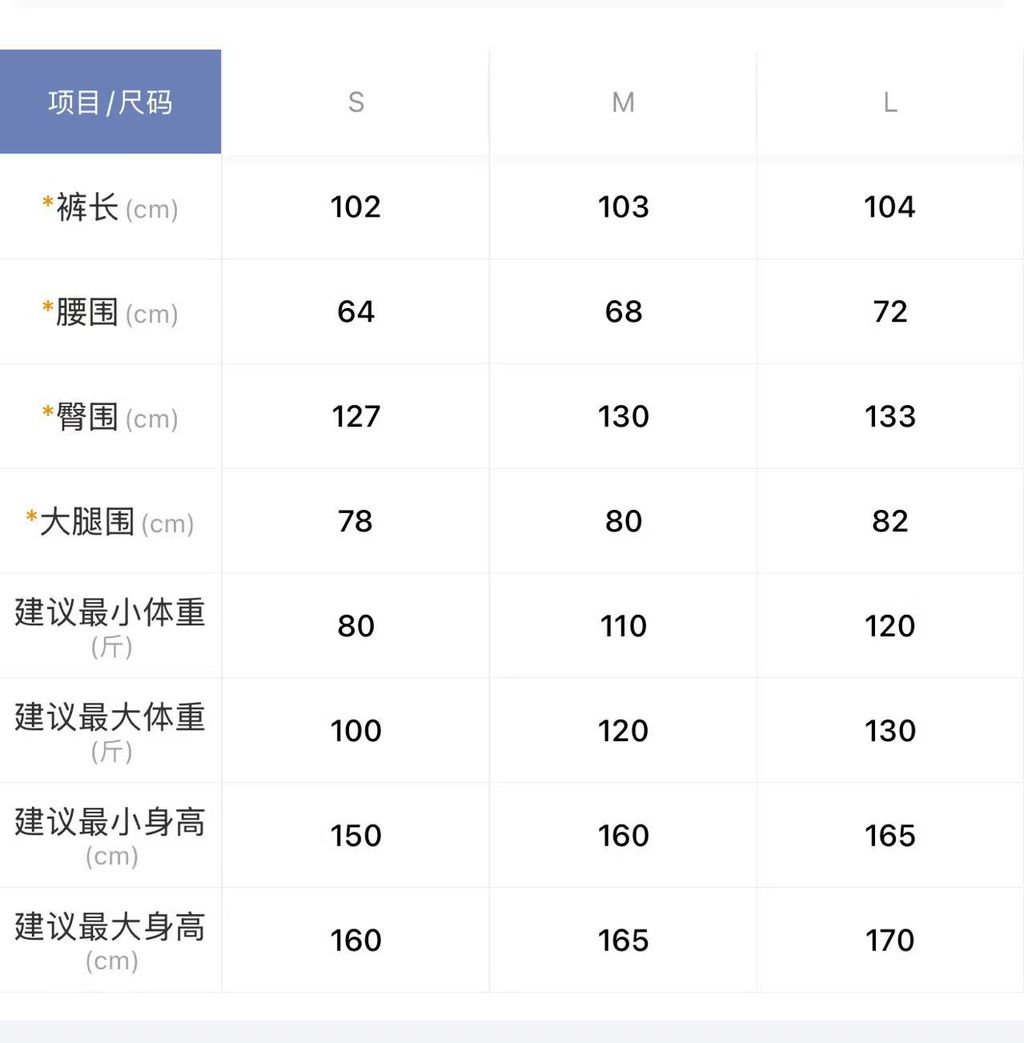This screenshot has height=1043, width=1024.
Task: Click the 建议最小体重 row label
Action: 110,626
